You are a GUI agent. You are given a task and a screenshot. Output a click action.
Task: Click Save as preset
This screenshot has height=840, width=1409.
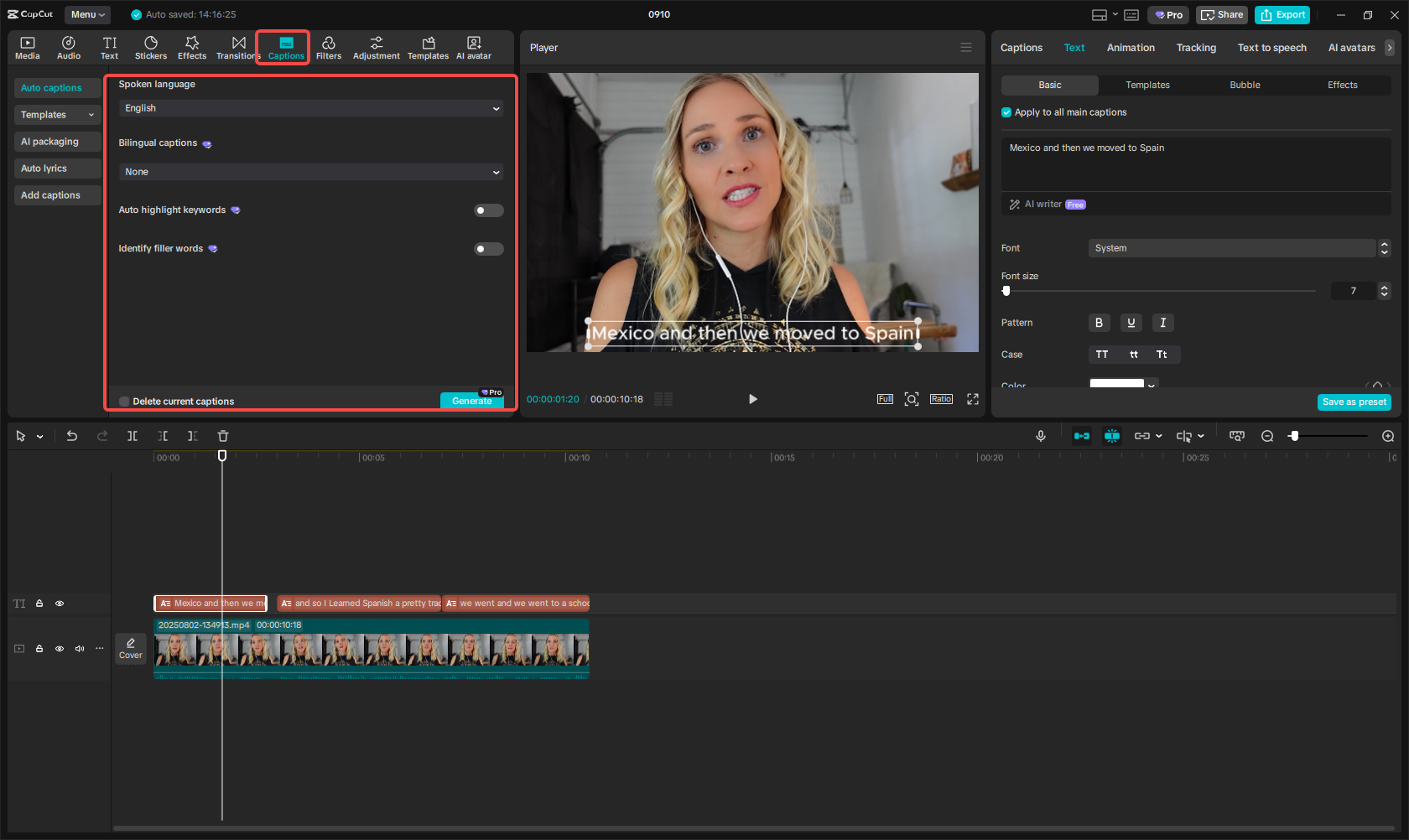(x=1354, y=402)
